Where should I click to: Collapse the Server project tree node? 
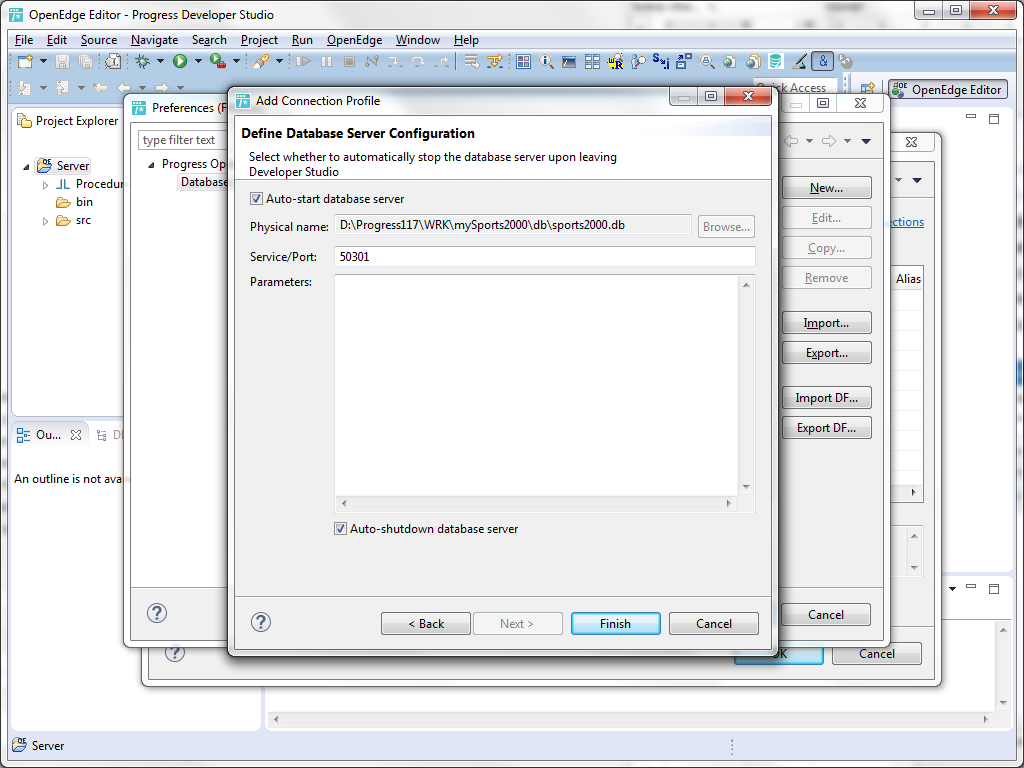click(26, 167)
